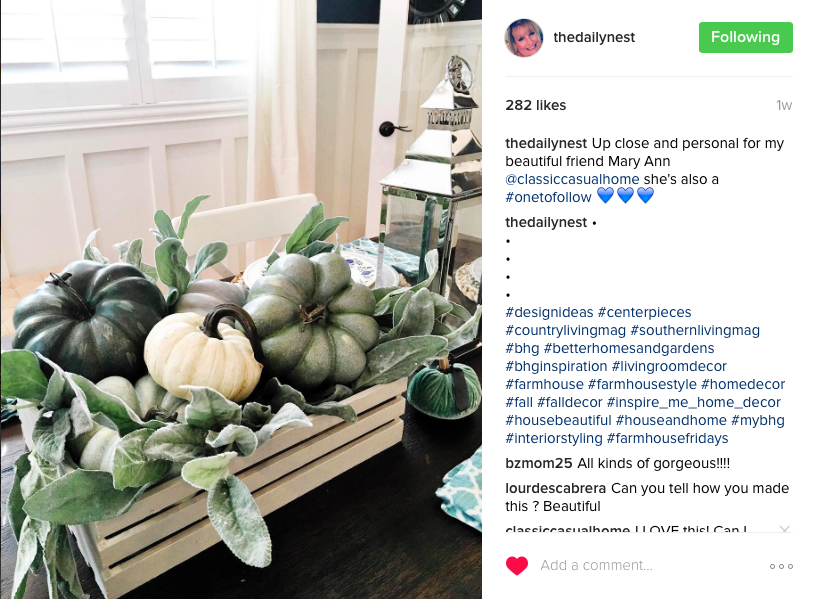Viewport: 815px width, 599px height.
Task: Open the #southernlivingmag hashtag
Action: pos(695,330)
